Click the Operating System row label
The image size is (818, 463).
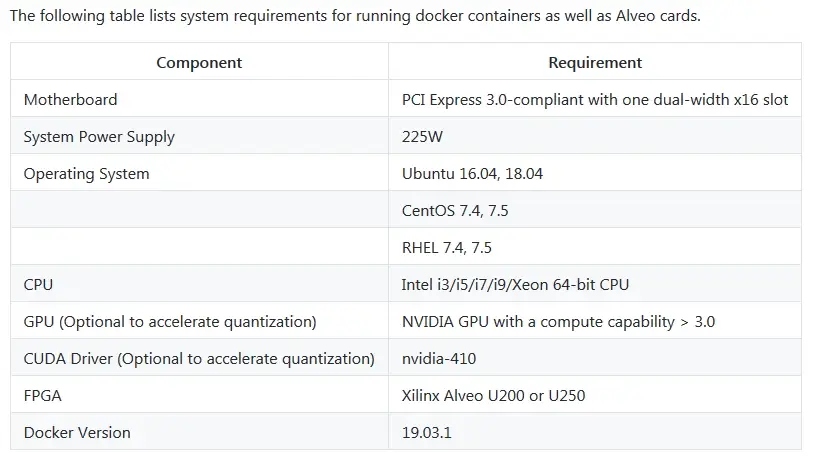pyautogui.click(x=86, y=173)
